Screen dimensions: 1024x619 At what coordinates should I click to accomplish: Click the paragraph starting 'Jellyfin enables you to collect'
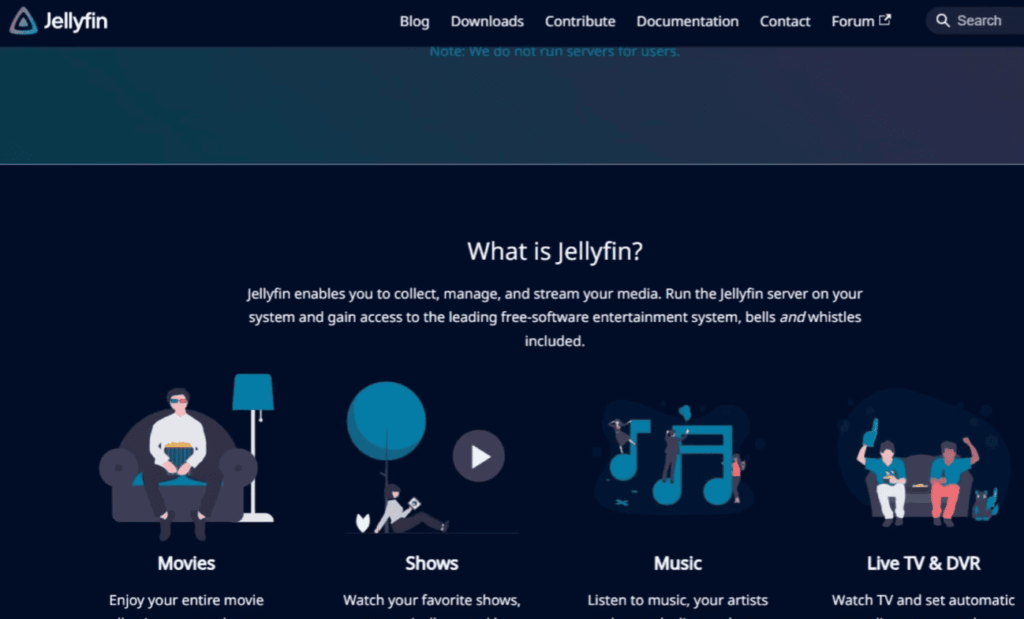554,317
